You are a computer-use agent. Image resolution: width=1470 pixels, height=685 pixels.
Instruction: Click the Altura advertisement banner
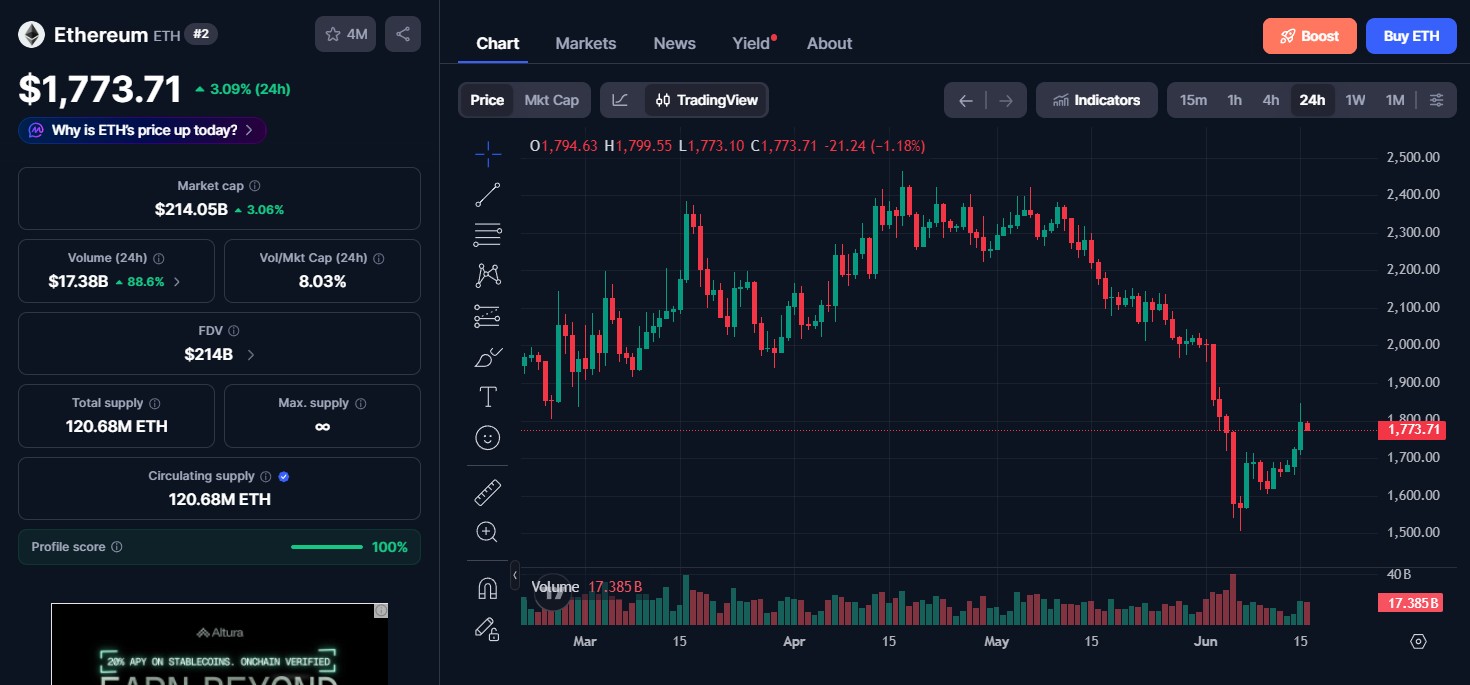[x=220, y=644]
